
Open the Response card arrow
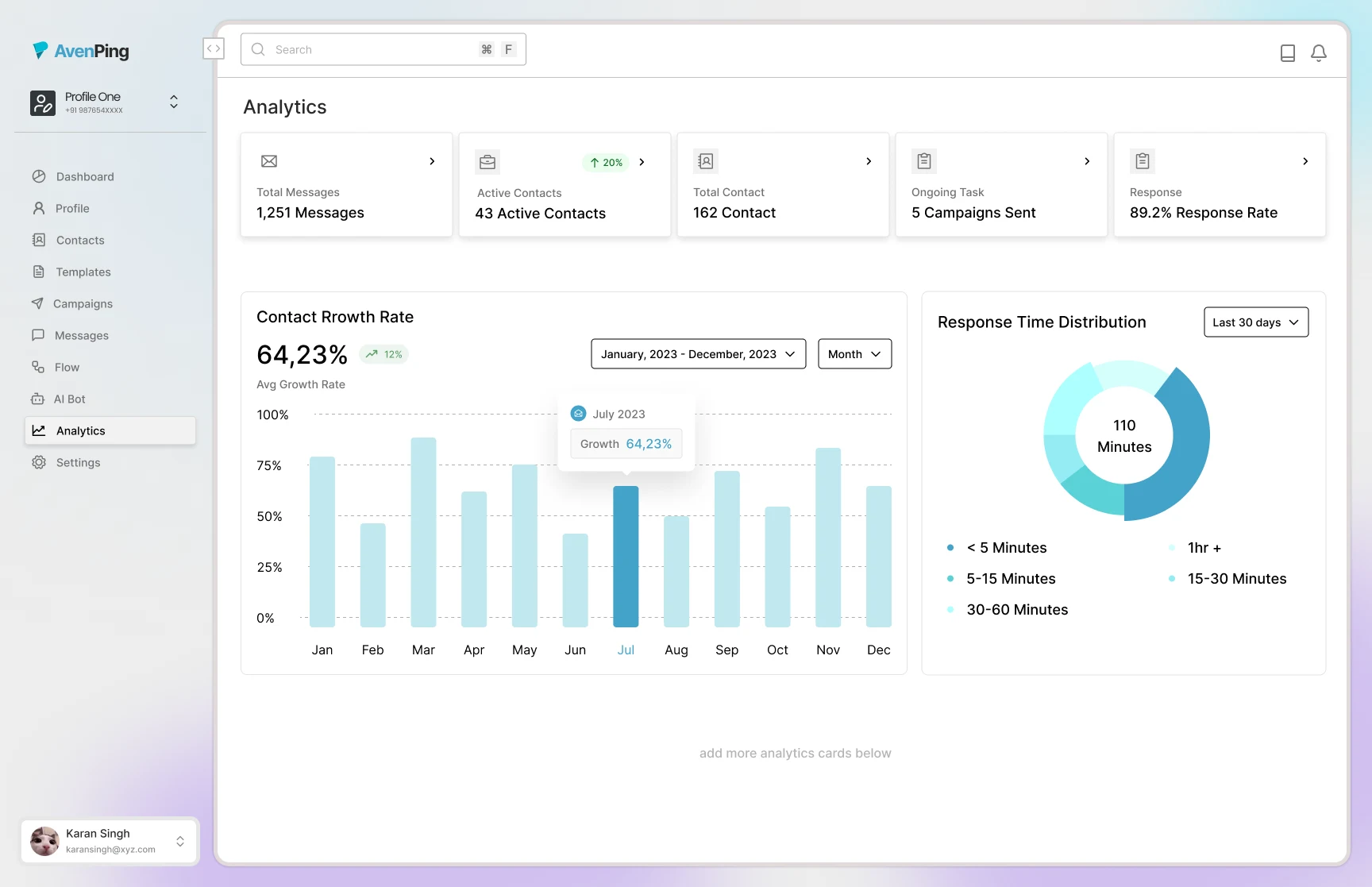pos(1305,161)
